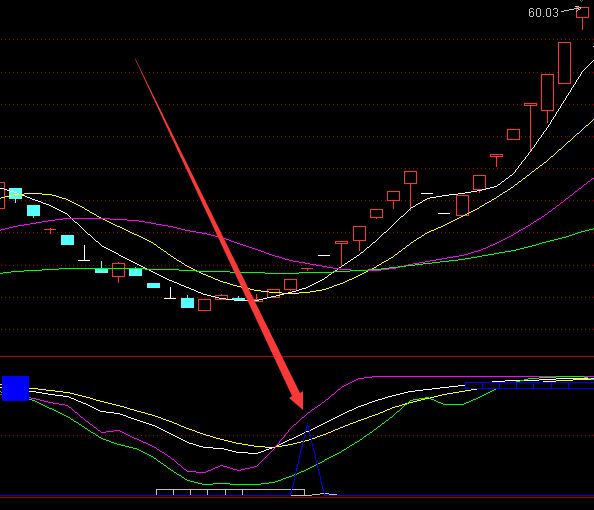Click the red arrow's arrowhead tip
Viewport: 594px width, 510px height.
click(x=302, y=407)
